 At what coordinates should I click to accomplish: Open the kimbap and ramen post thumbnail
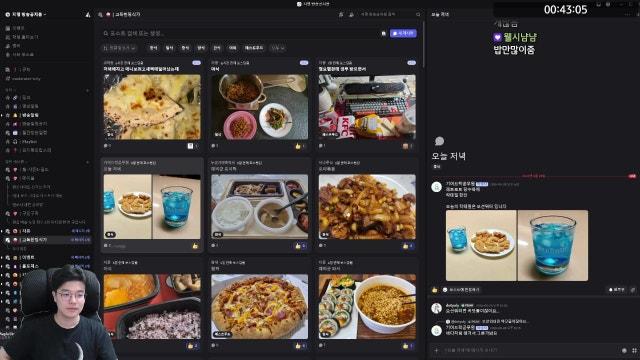367,306
